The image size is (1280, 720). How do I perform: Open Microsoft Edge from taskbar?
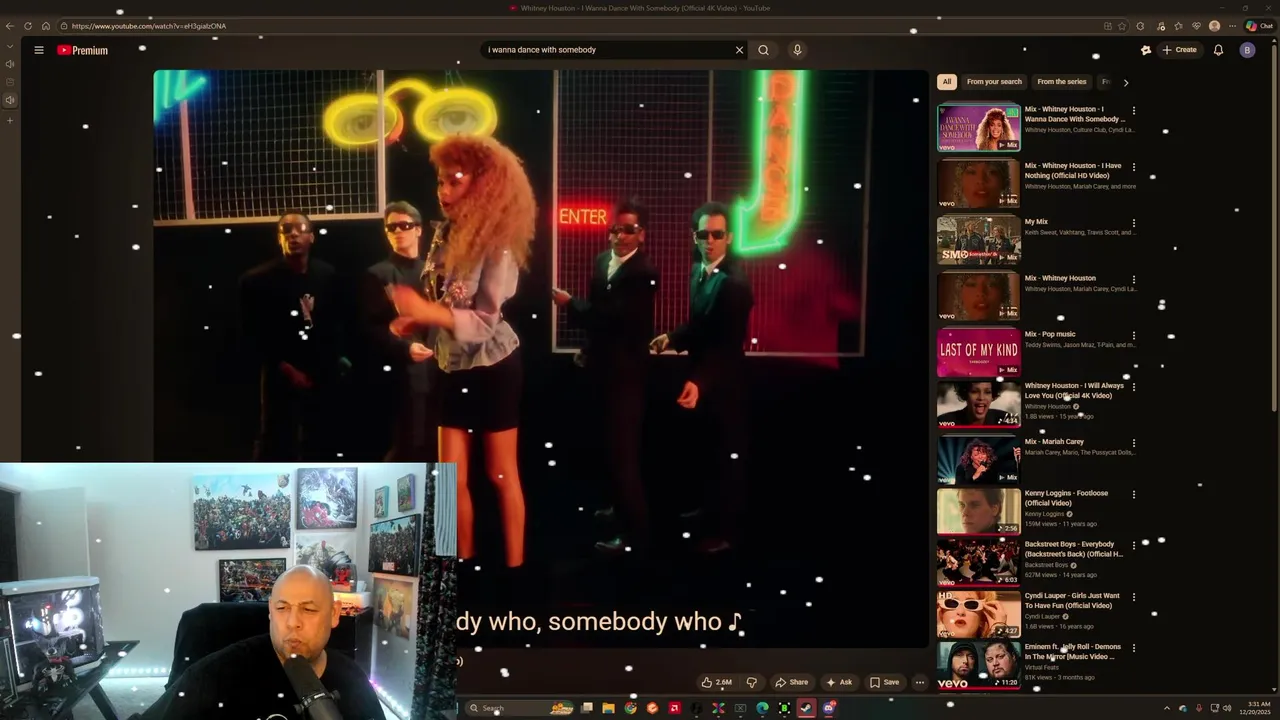coord(762,708)
